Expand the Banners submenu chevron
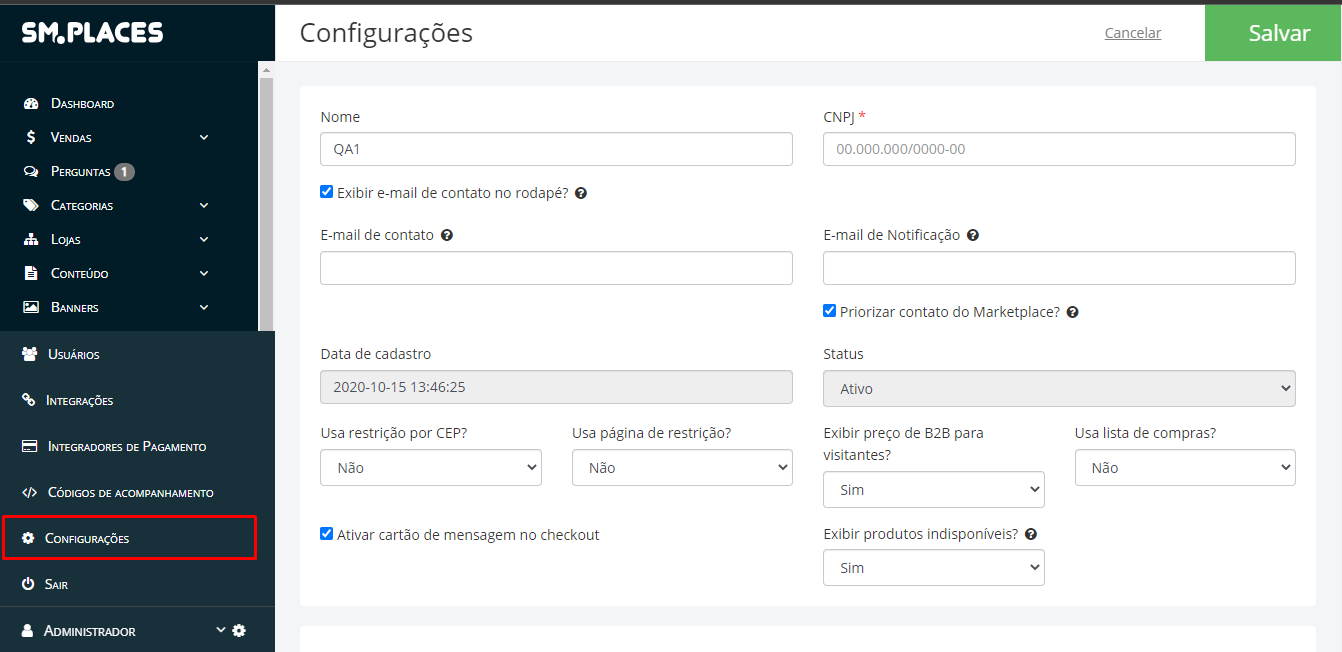1342x652 pixels. coord(204,308)
